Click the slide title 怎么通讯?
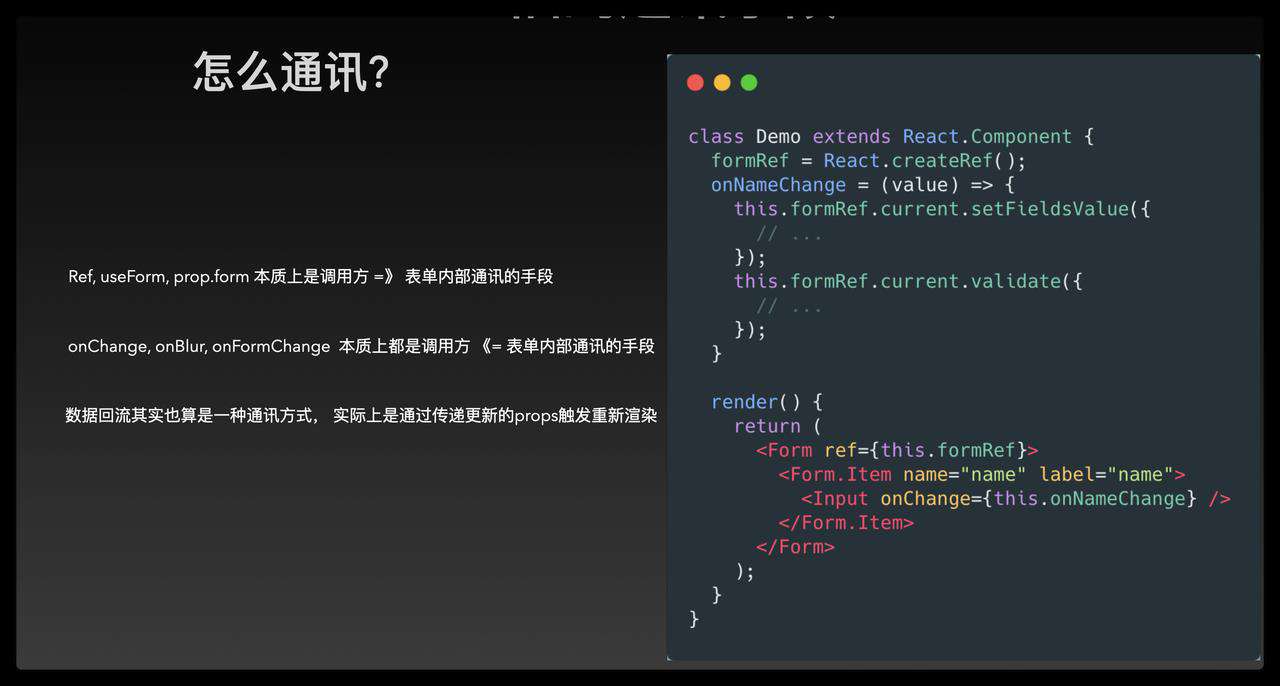 click(291, 73)
